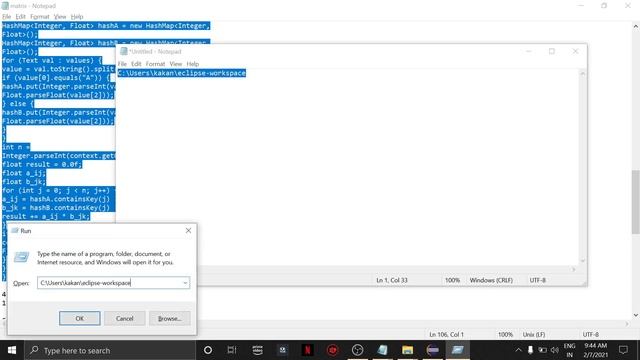Open File menu in matrix Notepad

click(7, 17)
